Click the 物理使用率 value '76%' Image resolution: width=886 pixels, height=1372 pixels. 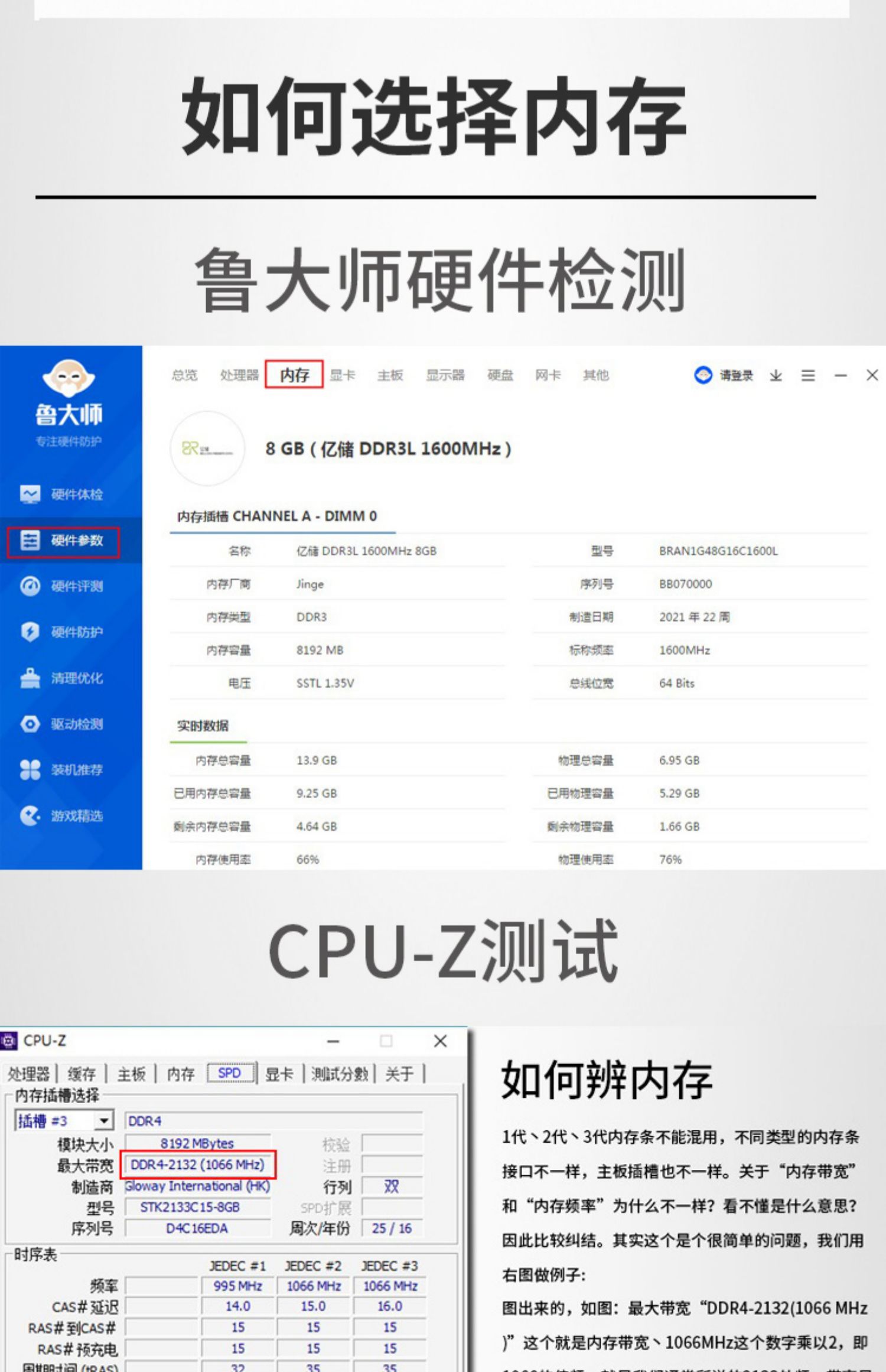pyautogui.click(x=670, y=859)
